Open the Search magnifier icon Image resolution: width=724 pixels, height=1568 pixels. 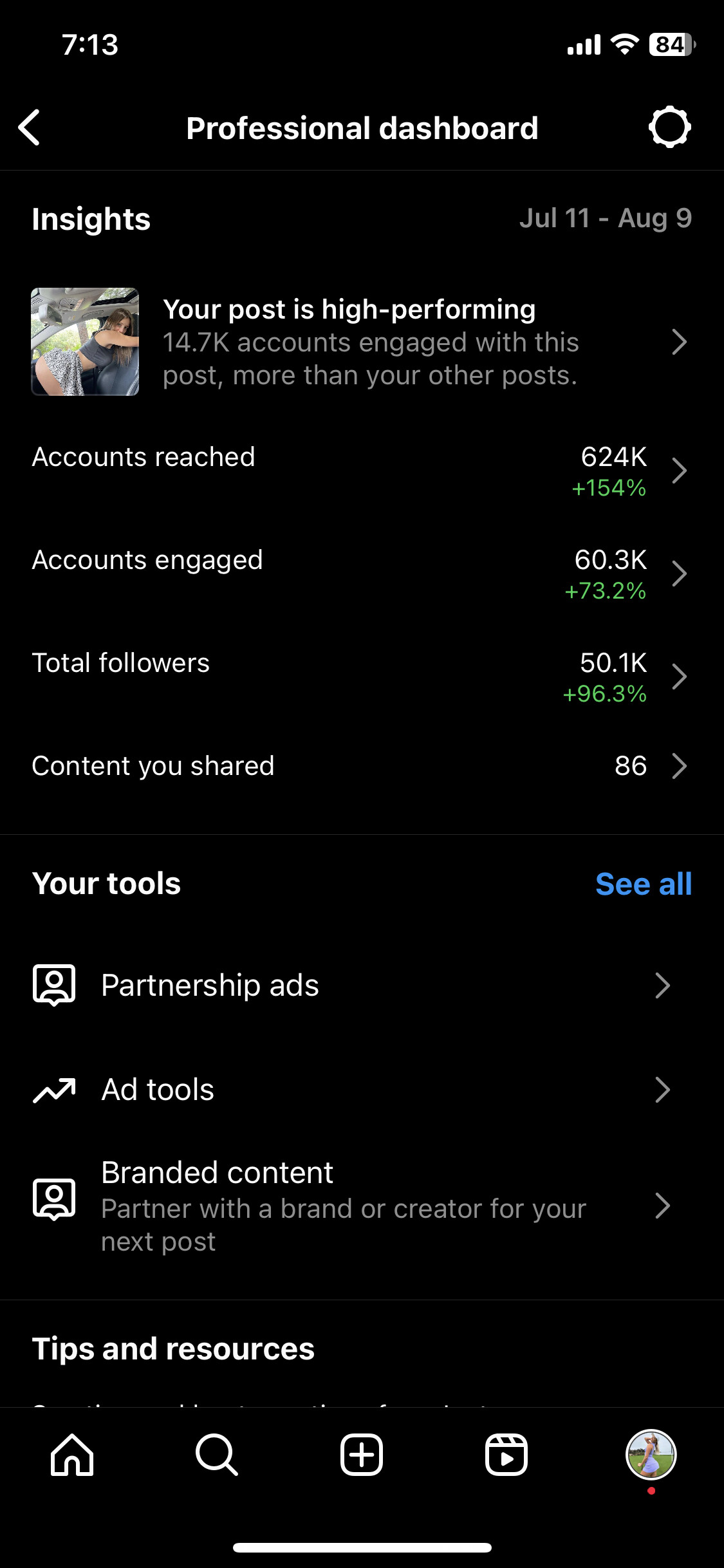click(217, 1455)
